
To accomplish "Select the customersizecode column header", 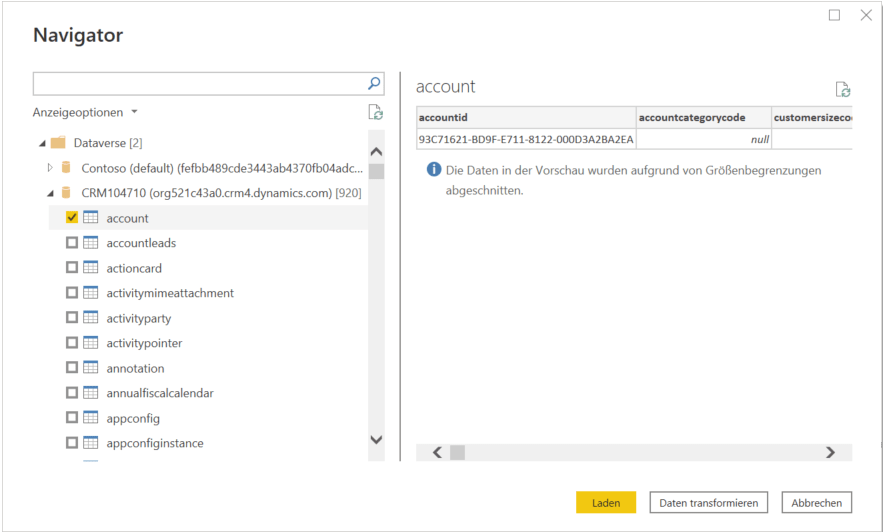I will [x=811, y=117].
